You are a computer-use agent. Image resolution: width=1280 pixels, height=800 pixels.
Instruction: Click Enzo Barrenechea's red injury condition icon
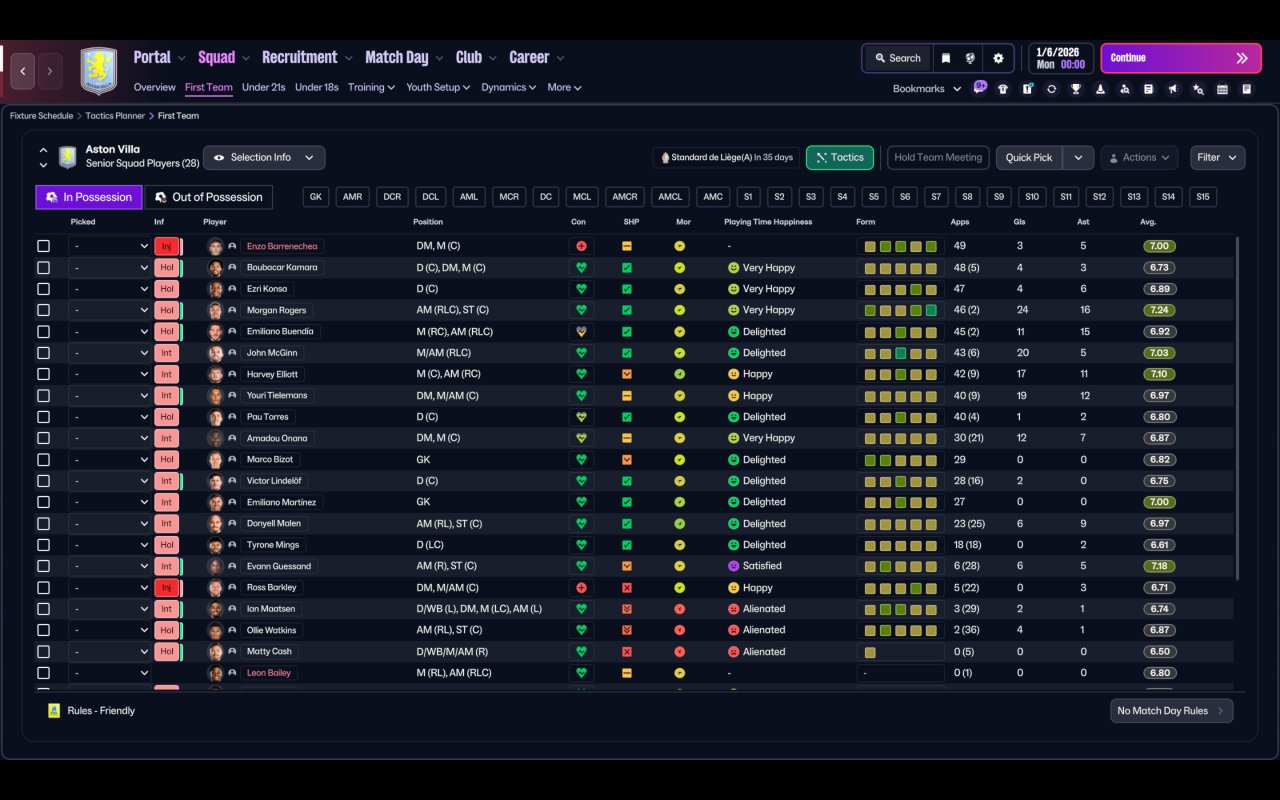point(581,246)
